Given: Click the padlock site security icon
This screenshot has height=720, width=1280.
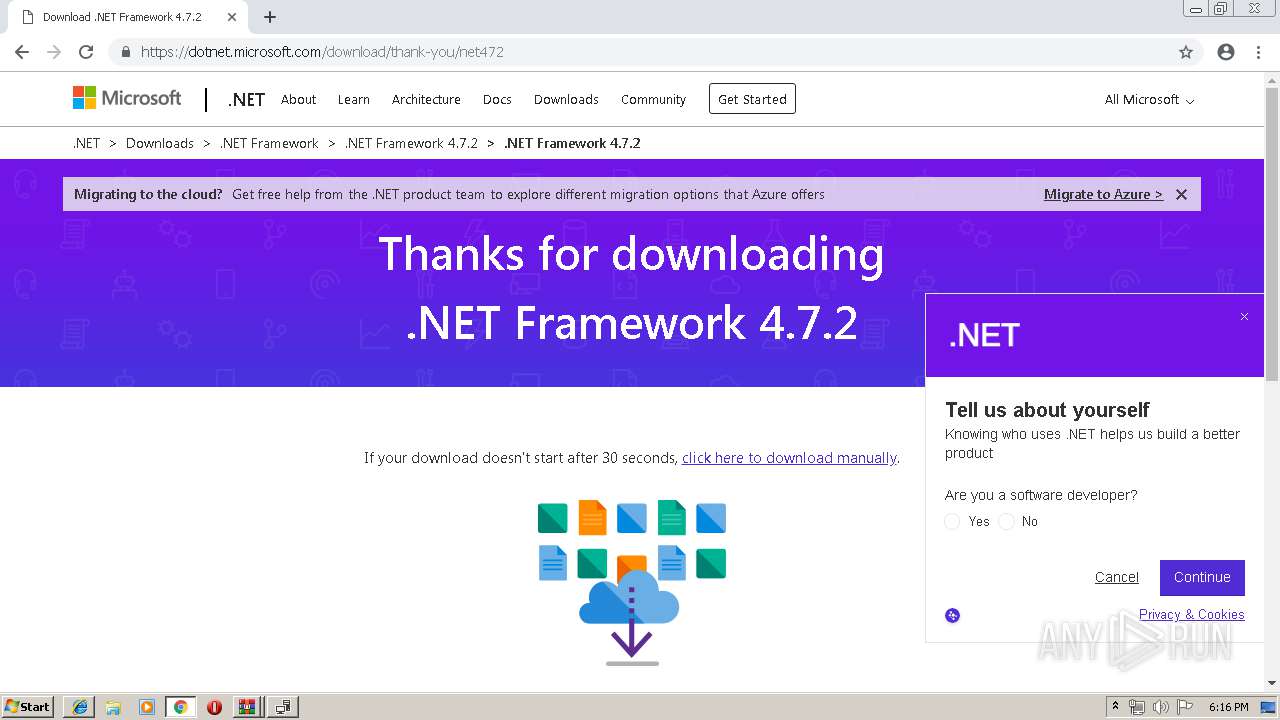Looking at the screenshot, I should tap(125, 52).
